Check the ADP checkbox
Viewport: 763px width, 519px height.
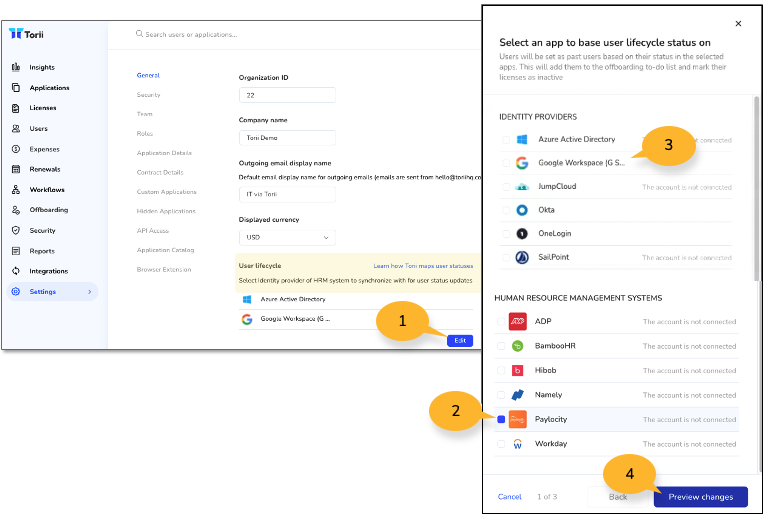pos(501,322)
